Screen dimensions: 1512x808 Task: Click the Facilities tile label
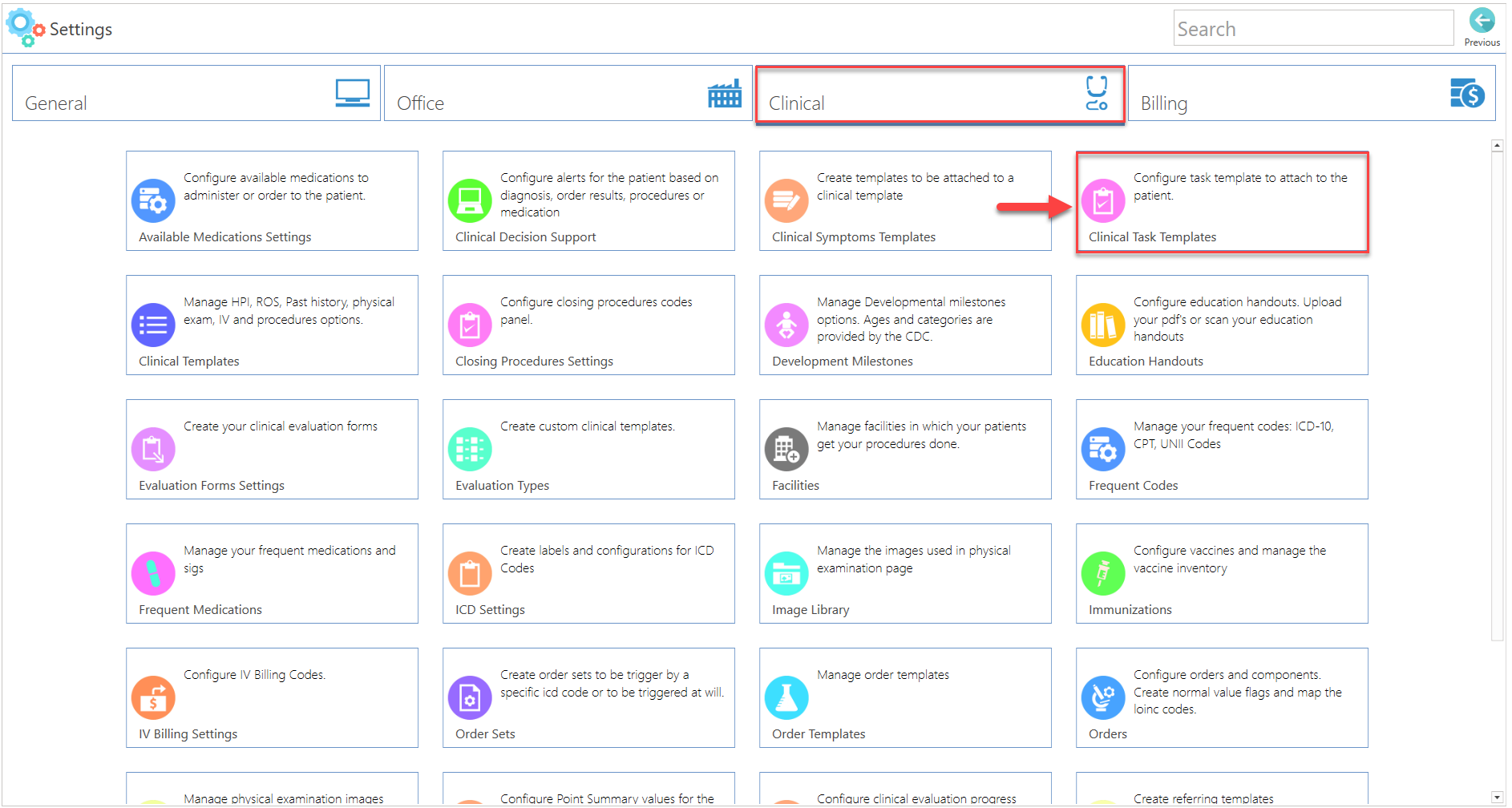point(795,486)
